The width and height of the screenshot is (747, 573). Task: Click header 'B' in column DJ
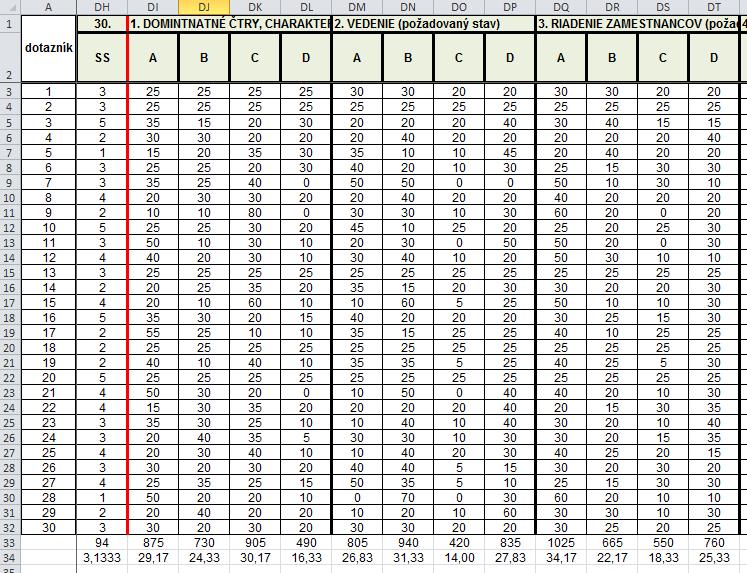click(x=204, y=58)
